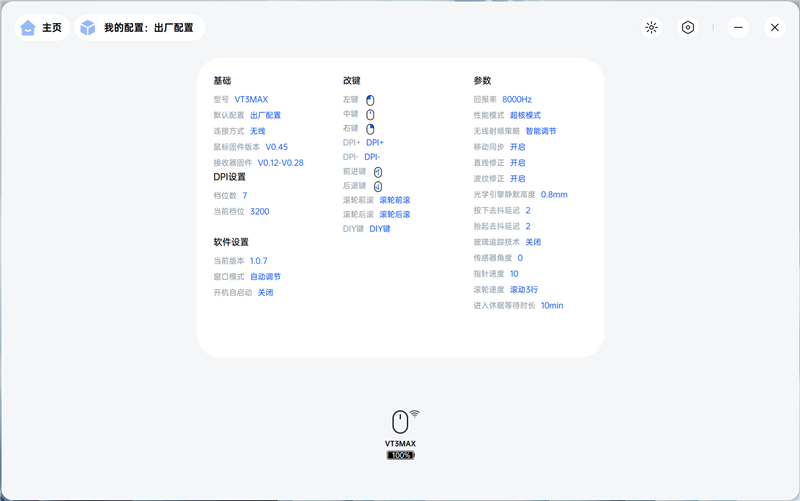Open 我的配置：出厂配置 tab
The image size is (800, 501).
140,28
